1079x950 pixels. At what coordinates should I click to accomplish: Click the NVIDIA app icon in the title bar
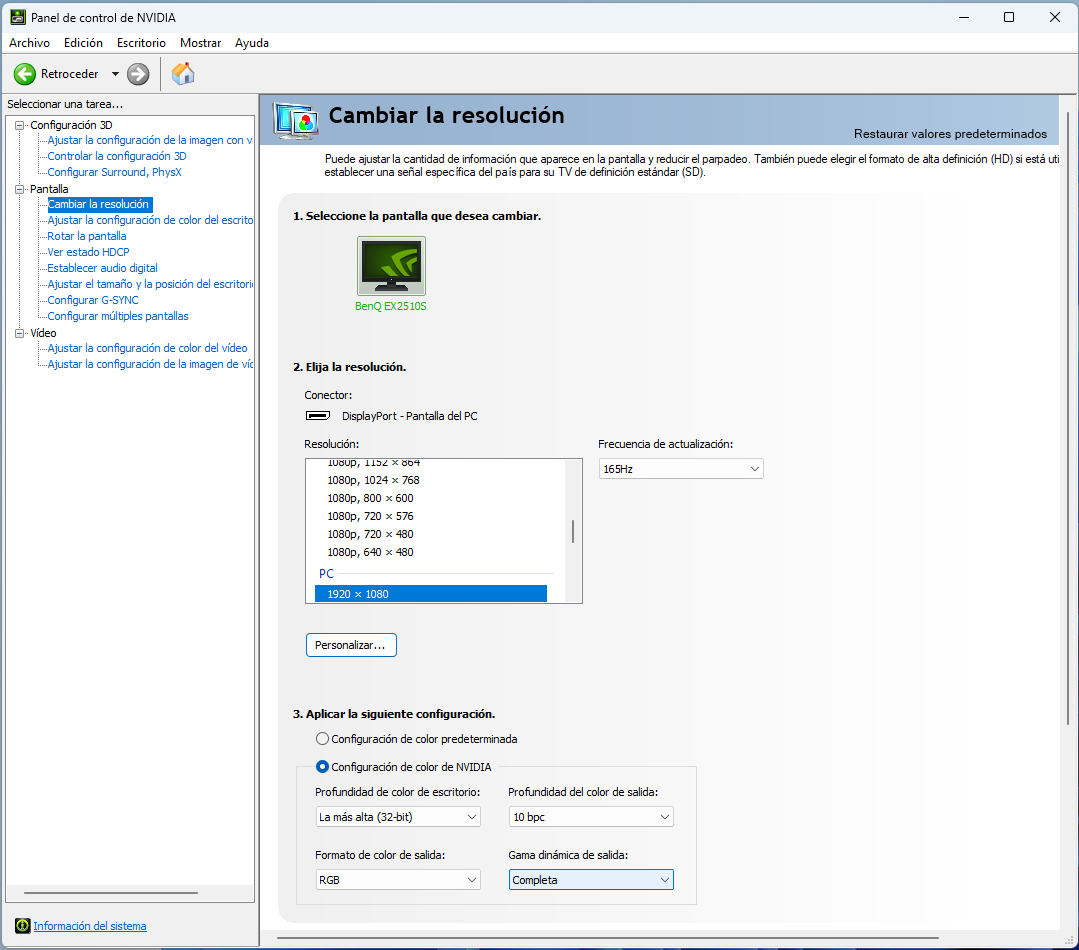click(x=18, y=17)
